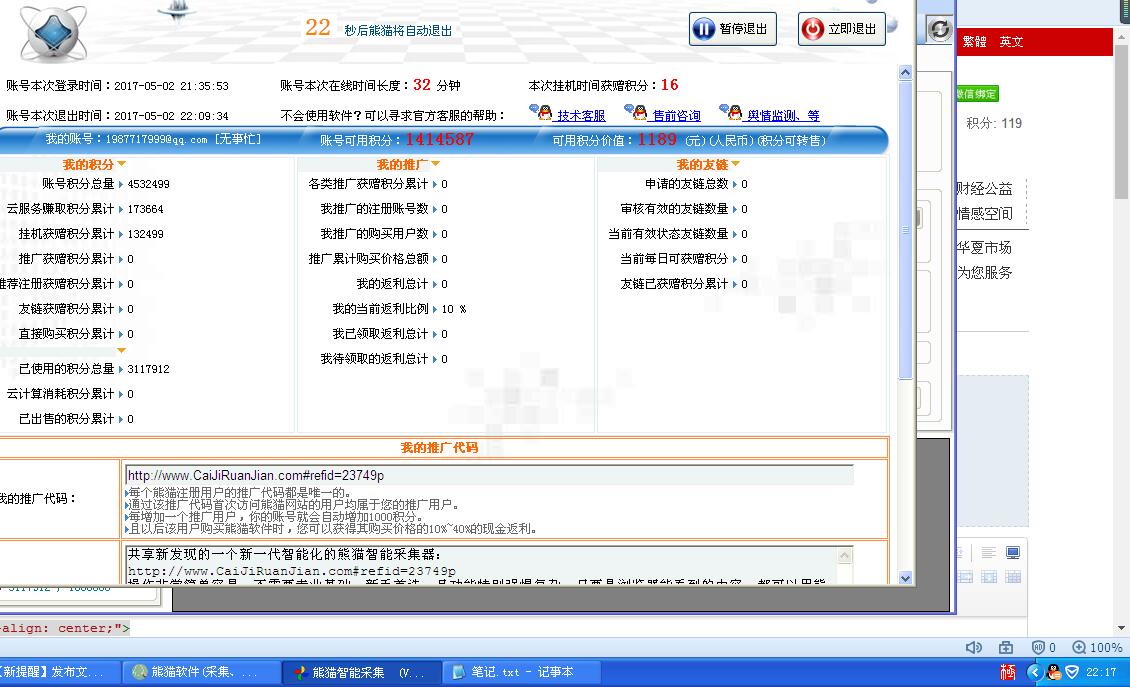This screenshot has height=687, width=1130.
Task: Click the 本次挂机时间获赠积分 value 16
Action: (669, 85)
